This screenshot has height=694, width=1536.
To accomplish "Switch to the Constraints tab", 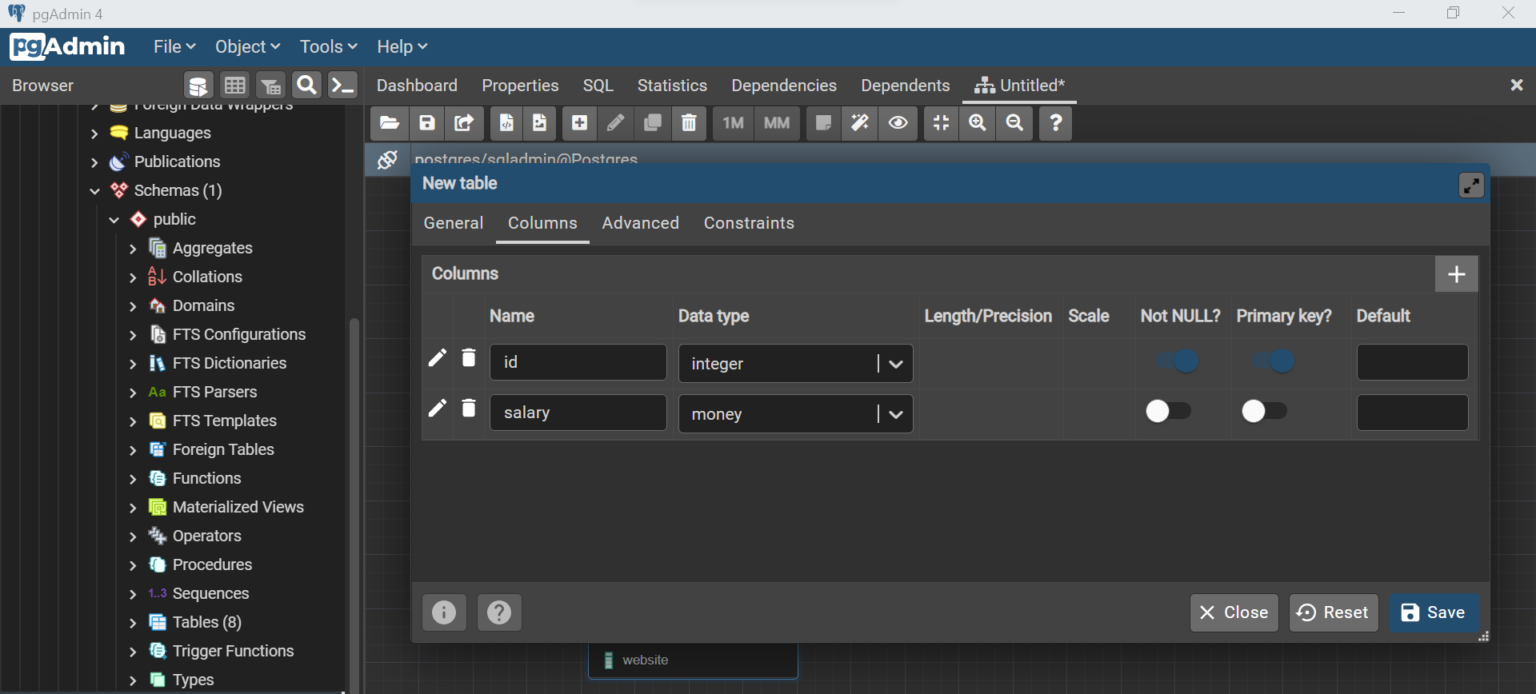I will 748,223.
